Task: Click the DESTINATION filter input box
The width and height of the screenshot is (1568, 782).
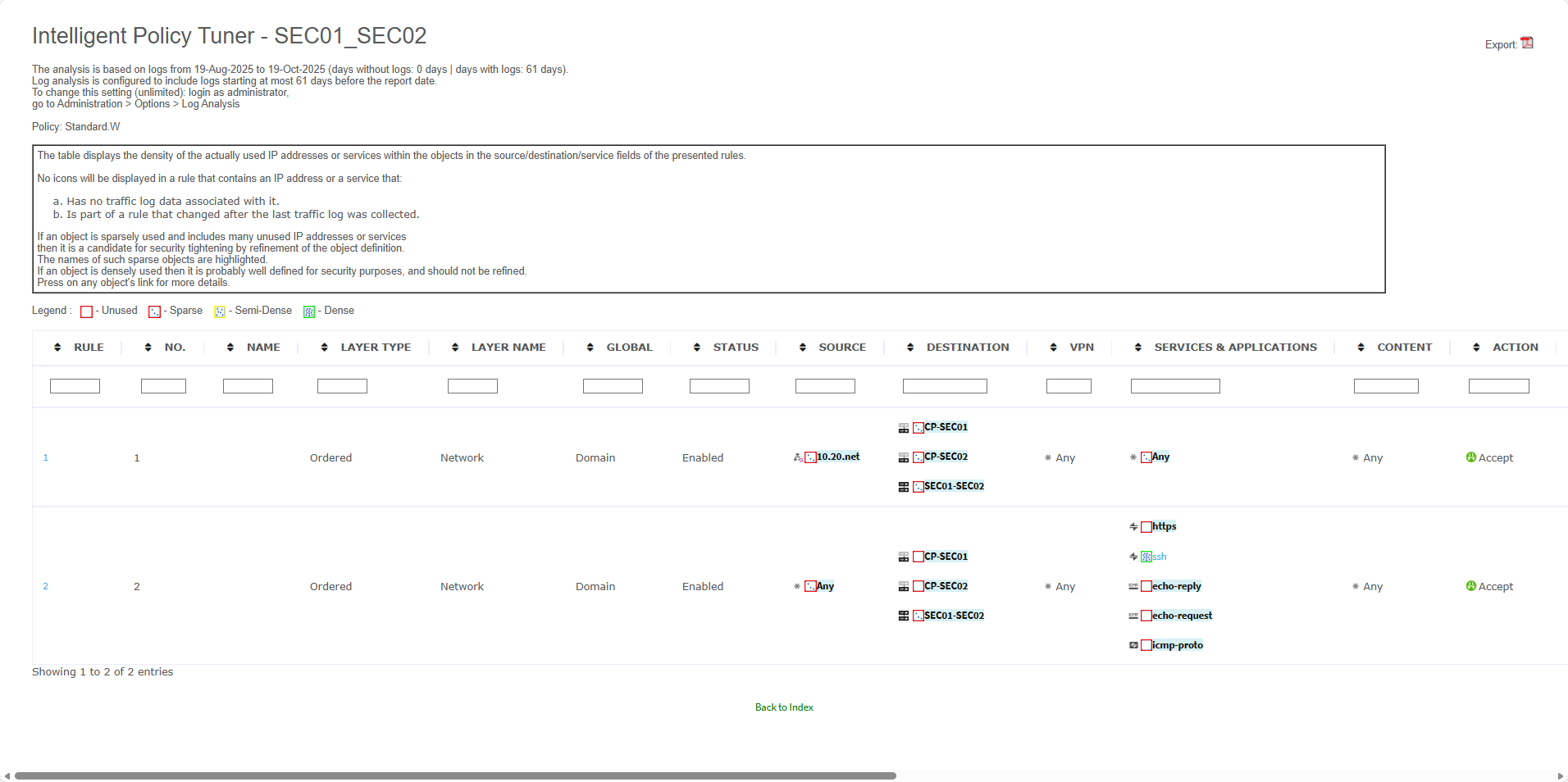Action: click(x=945, y=386)
